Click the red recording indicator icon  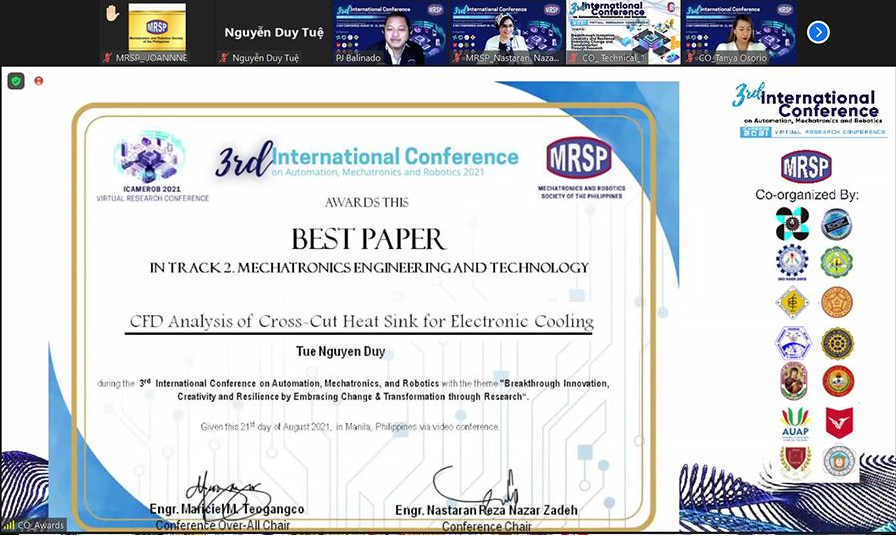tap(39, 81)
